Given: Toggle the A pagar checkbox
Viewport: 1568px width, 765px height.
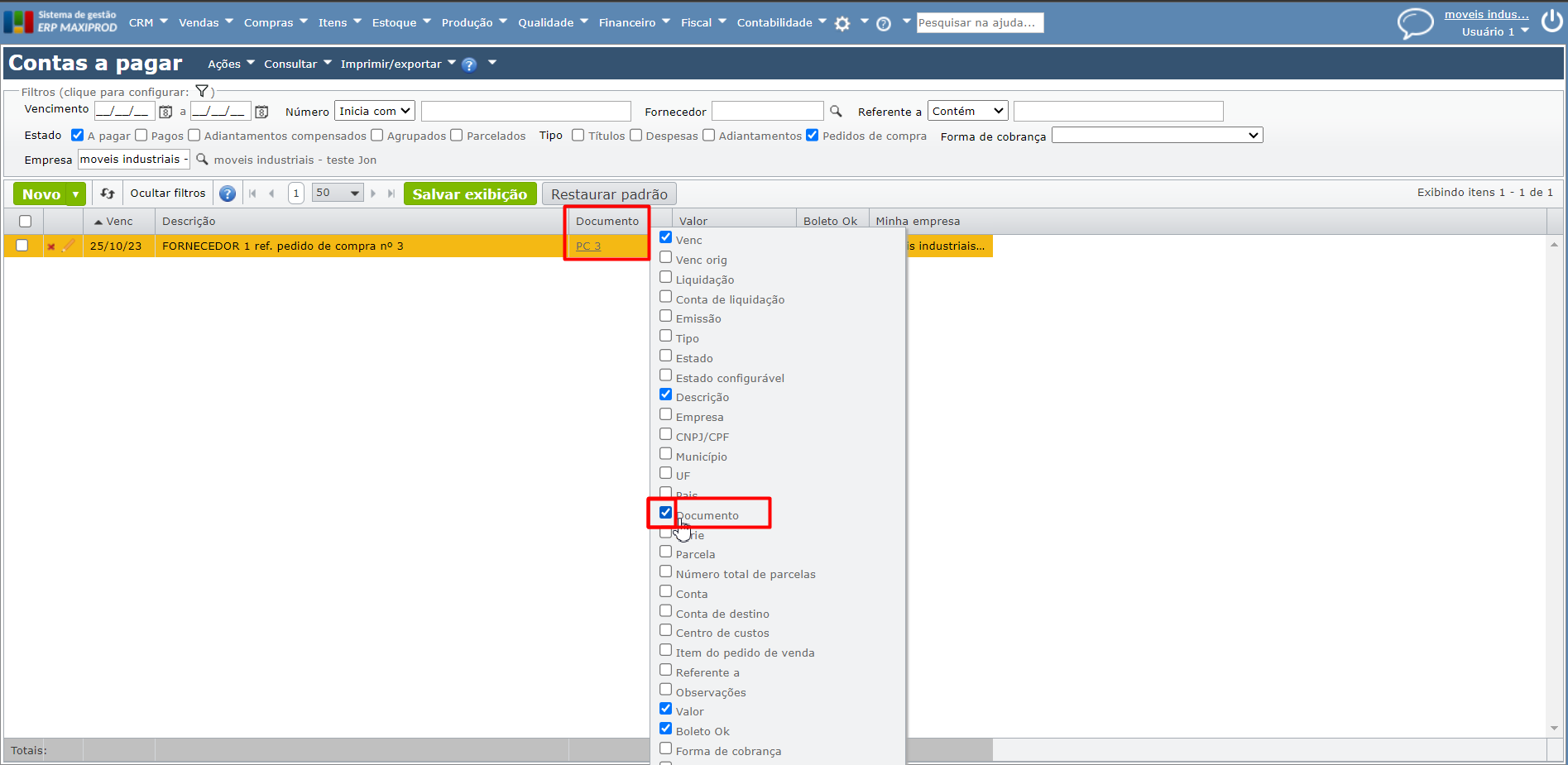Looking at the screenshot, I should 77,135.
